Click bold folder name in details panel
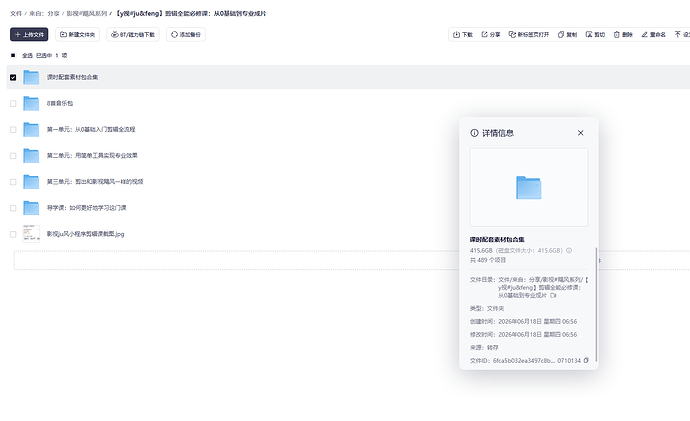 click(x=497, y=240)
